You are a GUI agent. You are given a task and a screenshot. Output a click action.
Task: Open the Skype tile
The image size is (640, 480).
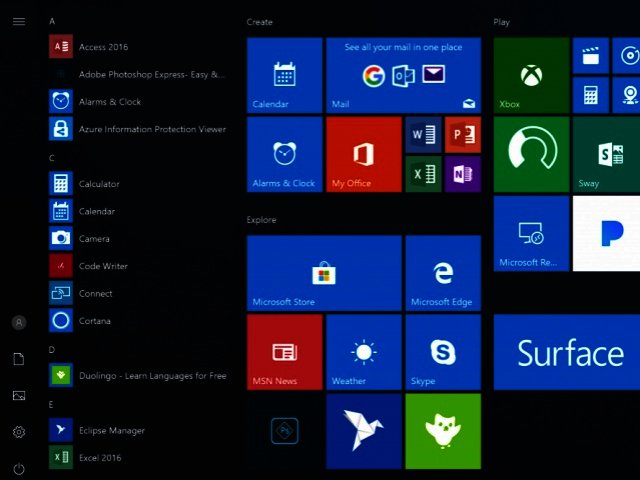click(x=443, y=352)
